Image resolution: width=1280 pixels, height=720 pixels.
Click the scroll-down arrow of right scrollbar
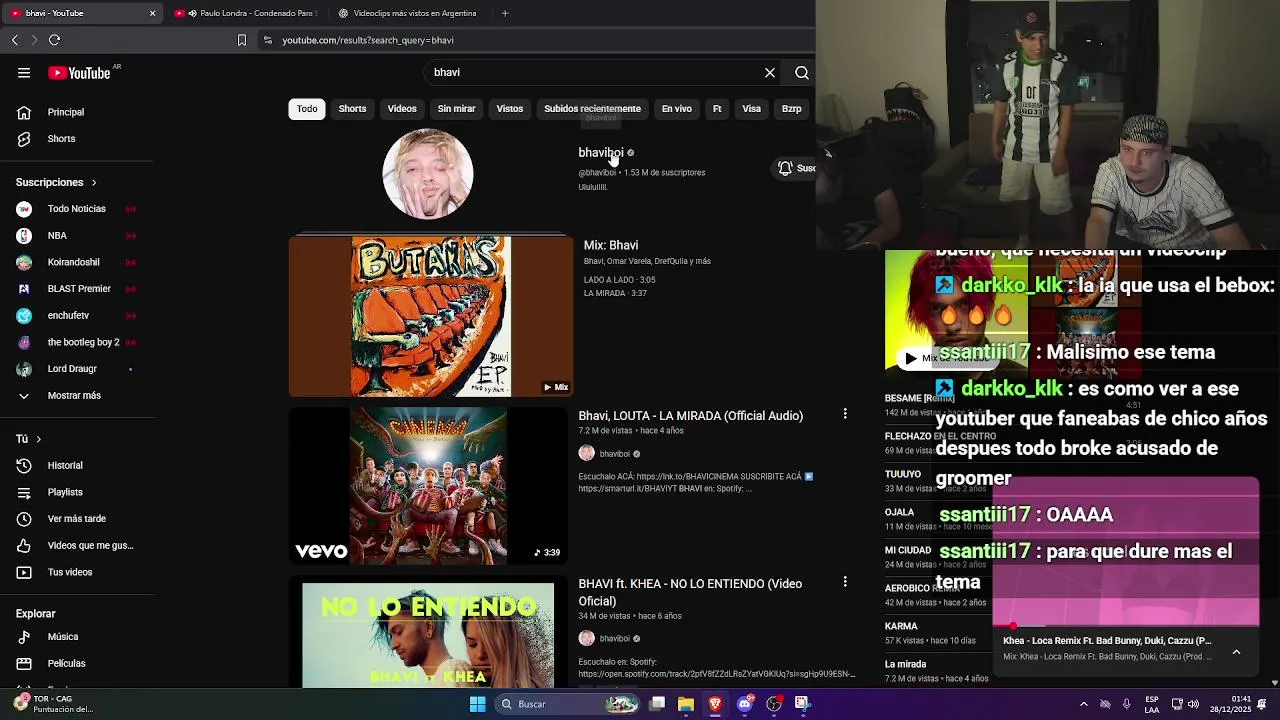pos(1274,683)
